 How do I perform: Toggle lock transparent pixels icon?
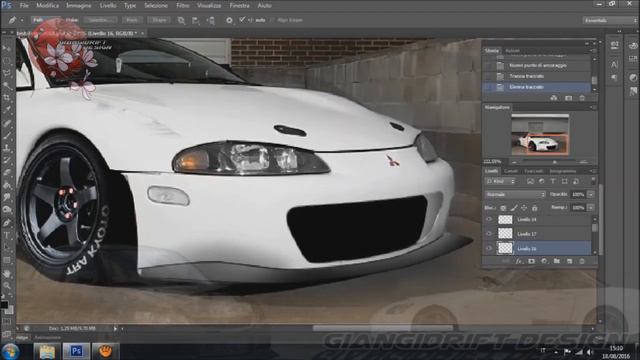tap(503, 208)
